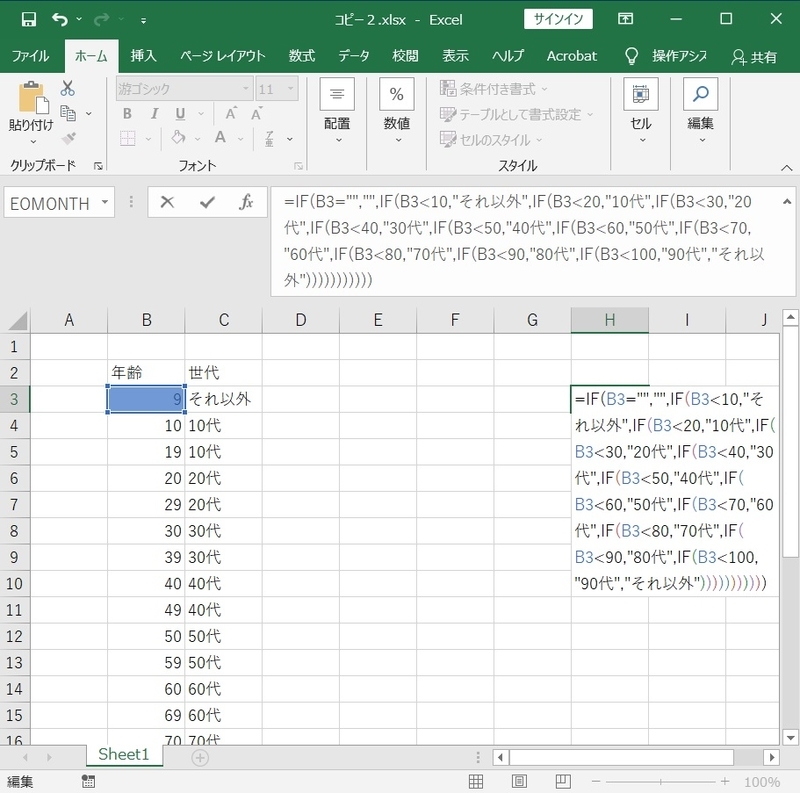800x793 pixels.
Task: Select the Sheet1 sheet tab
Action: [123, 754]
